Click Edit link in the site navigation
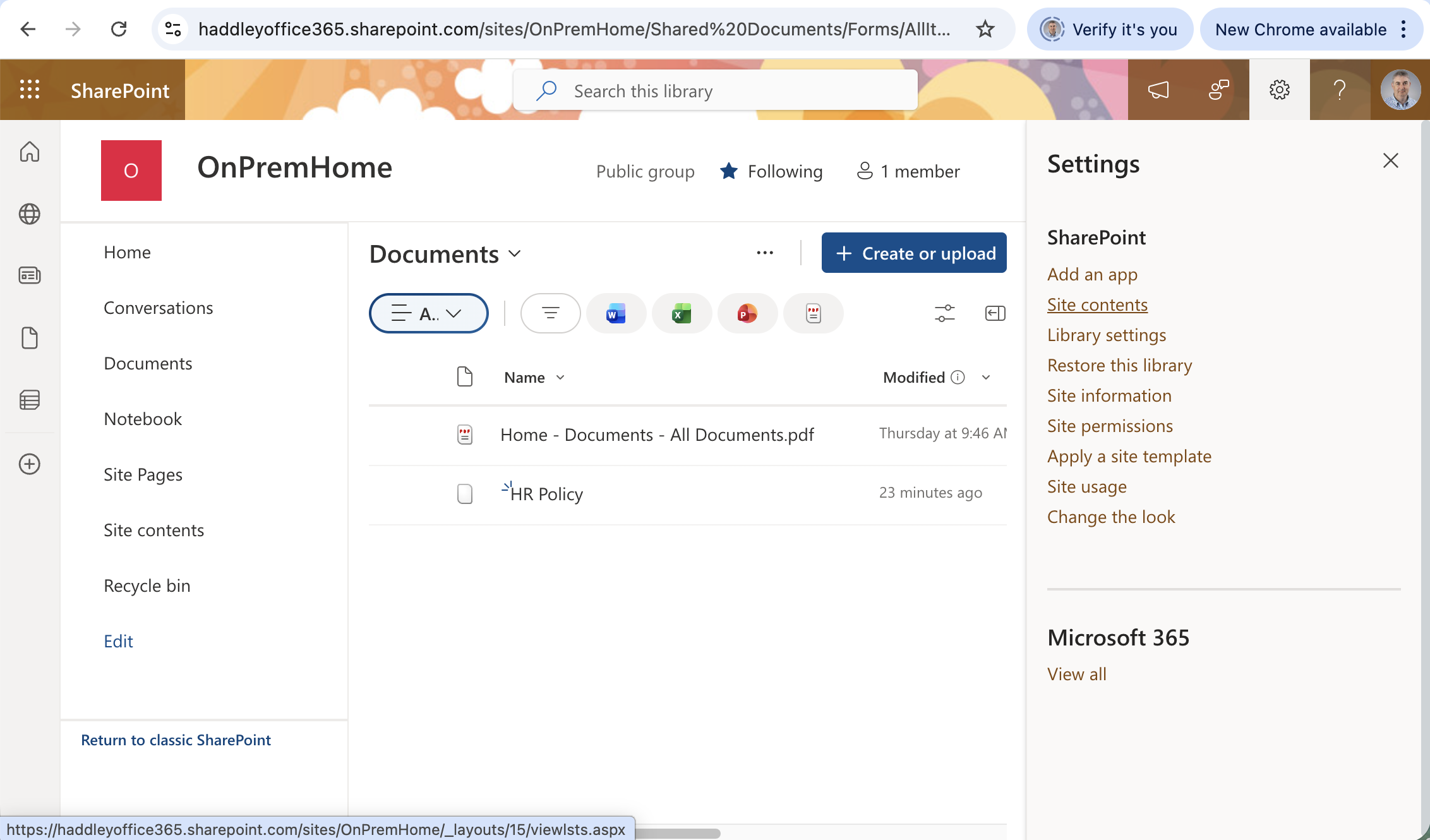Screen dimensions: 1430x840 (x=118, y=641)
